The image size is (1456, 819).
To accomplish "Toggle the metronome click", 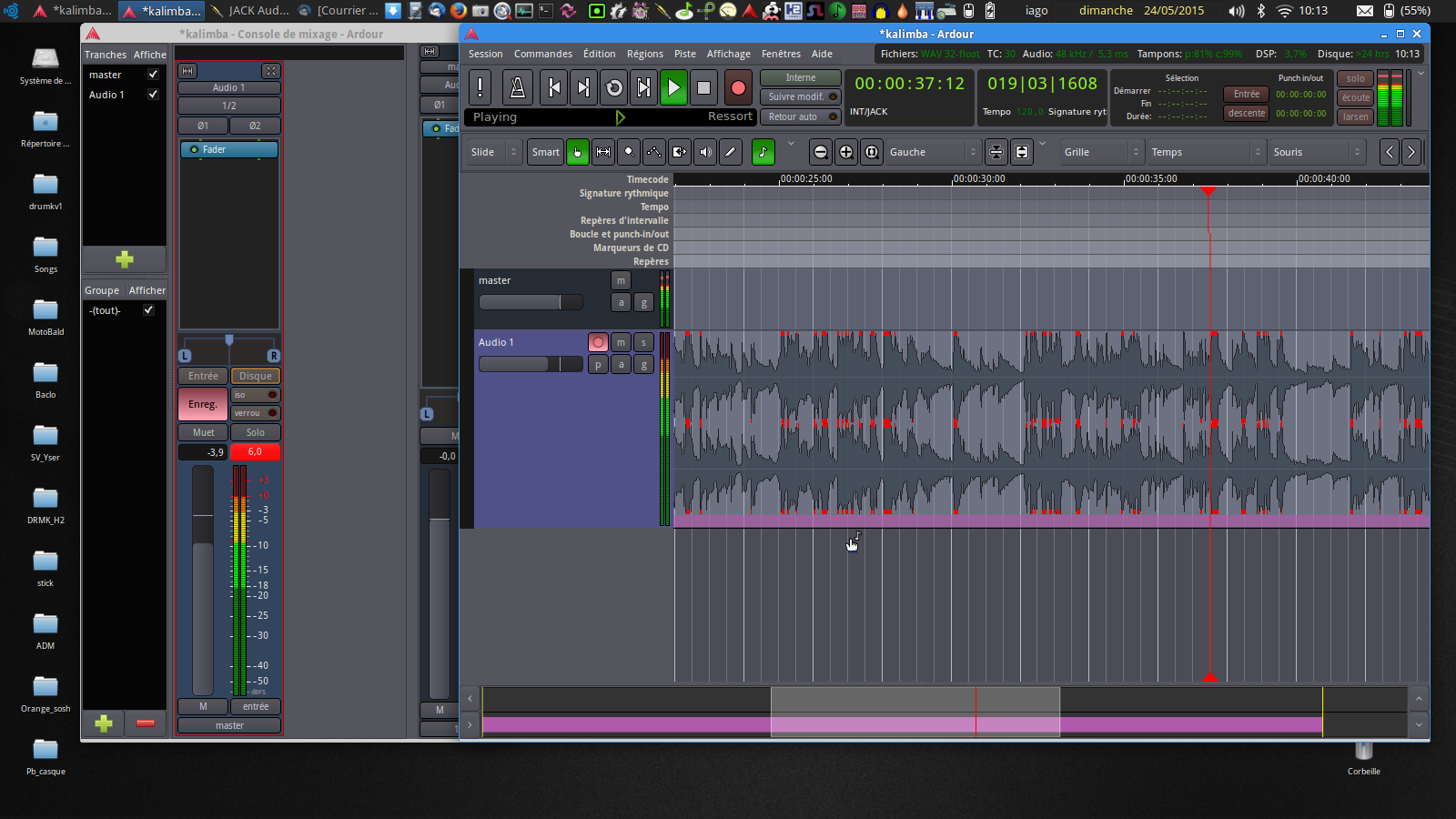I will tap(517, 87).
